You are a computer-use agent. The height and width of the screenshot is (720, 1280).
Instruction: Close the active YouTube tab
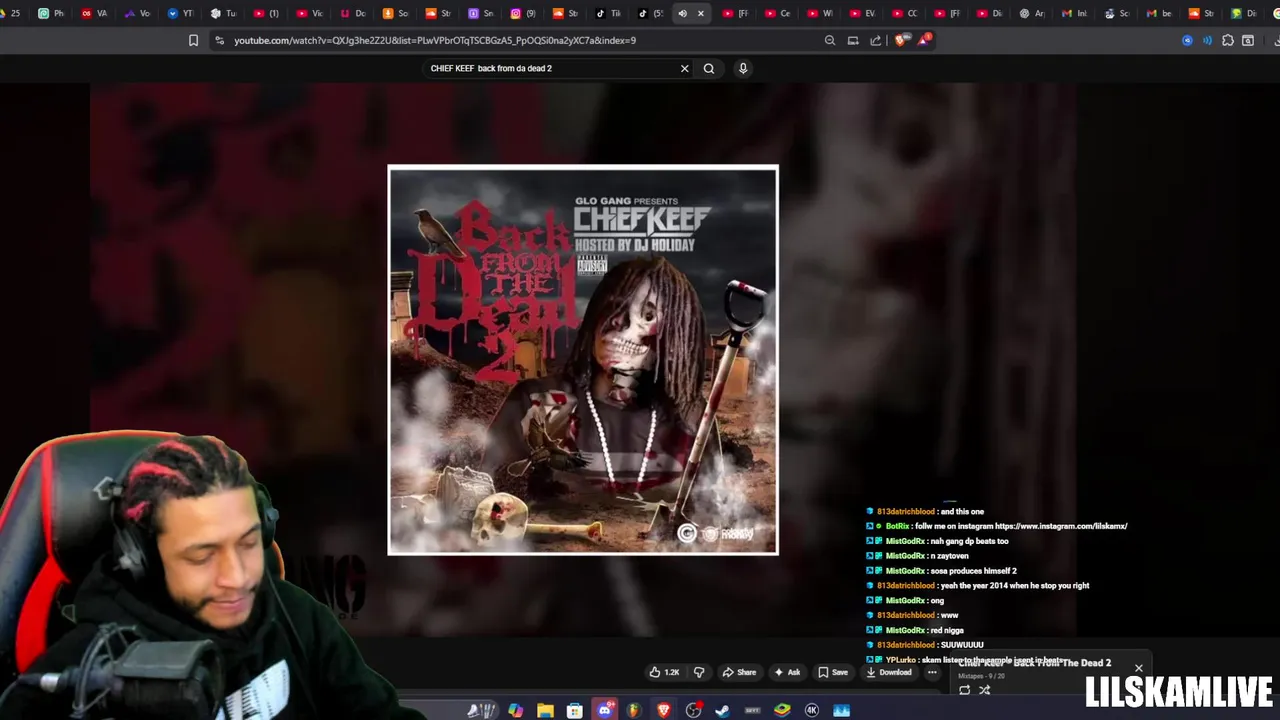[x=701, y=13]
